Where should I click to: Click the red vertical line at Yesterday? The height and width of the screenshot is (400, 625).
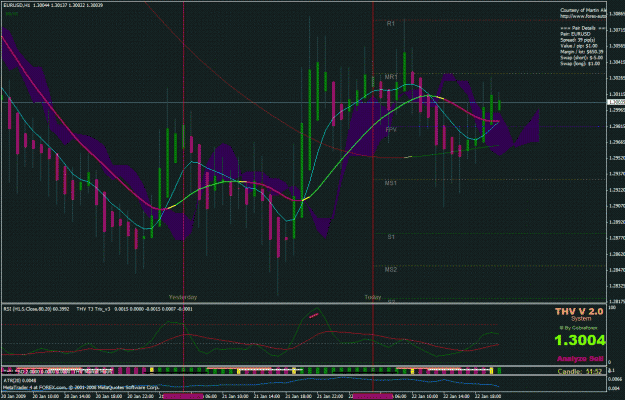183,151
